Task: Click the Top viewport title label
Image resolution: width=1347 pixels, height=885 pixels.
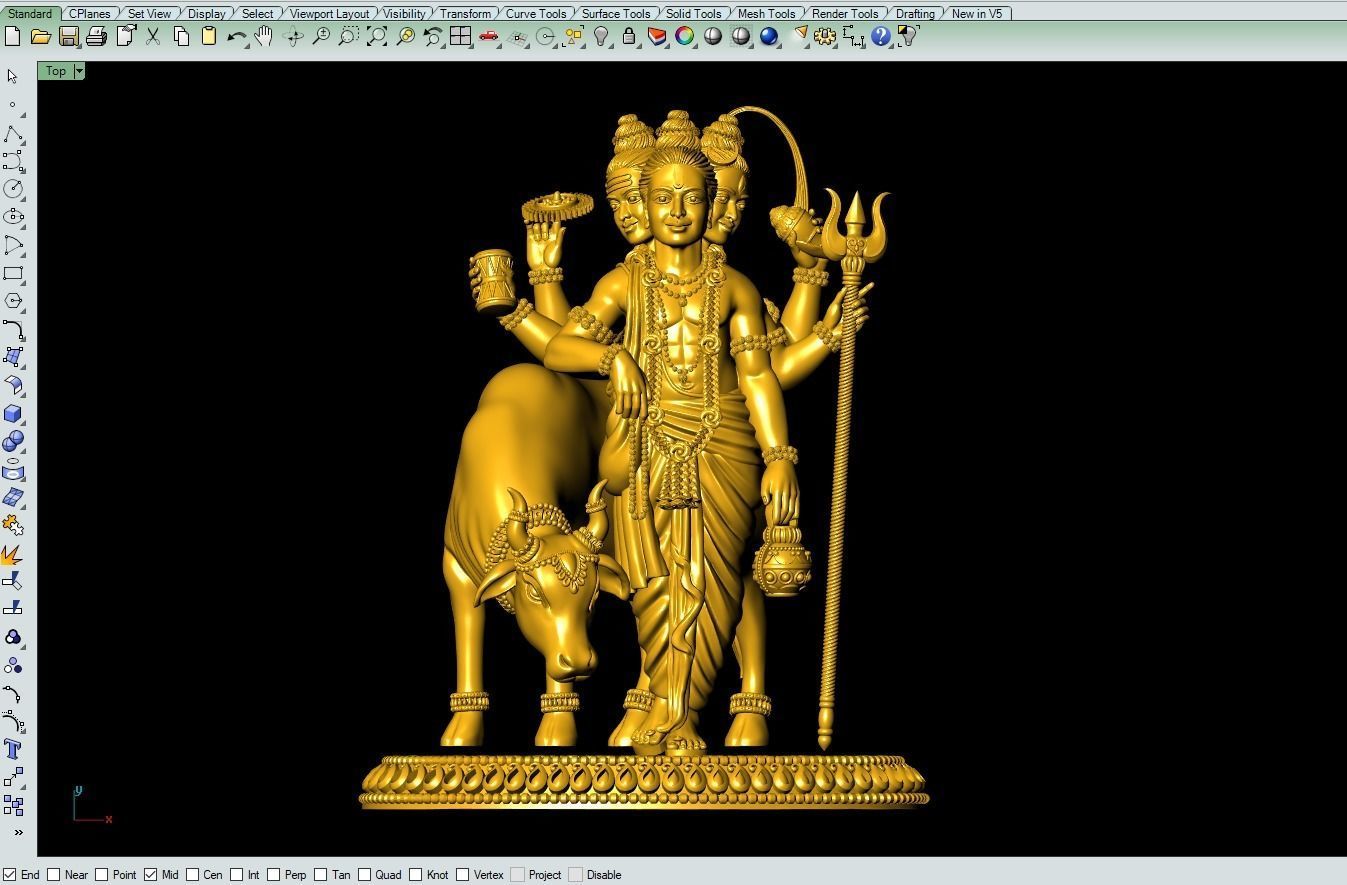Action: (56, 71)
